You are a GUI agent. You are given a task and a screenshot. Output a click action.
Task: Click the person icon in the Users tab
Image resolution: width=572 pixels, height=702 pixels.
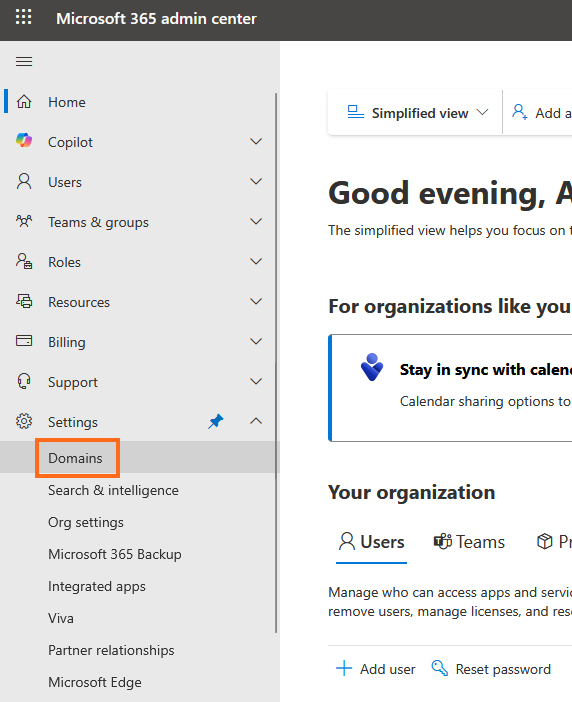[347, 541]
